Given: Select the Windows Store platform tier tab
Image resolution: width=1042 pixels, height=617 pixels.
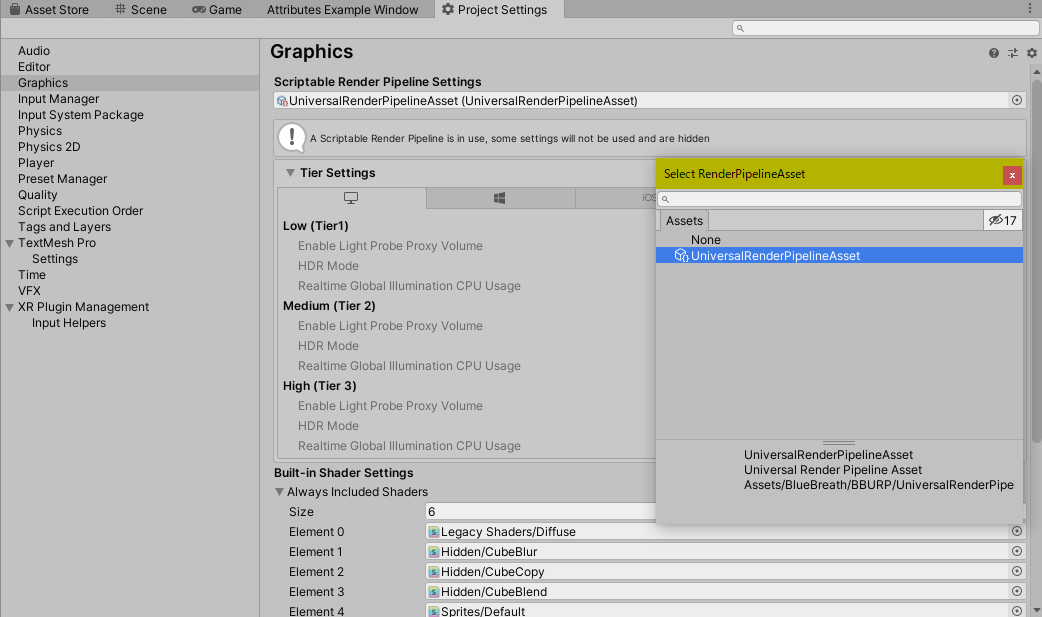Looking at the screenshot, I should 500,198.
